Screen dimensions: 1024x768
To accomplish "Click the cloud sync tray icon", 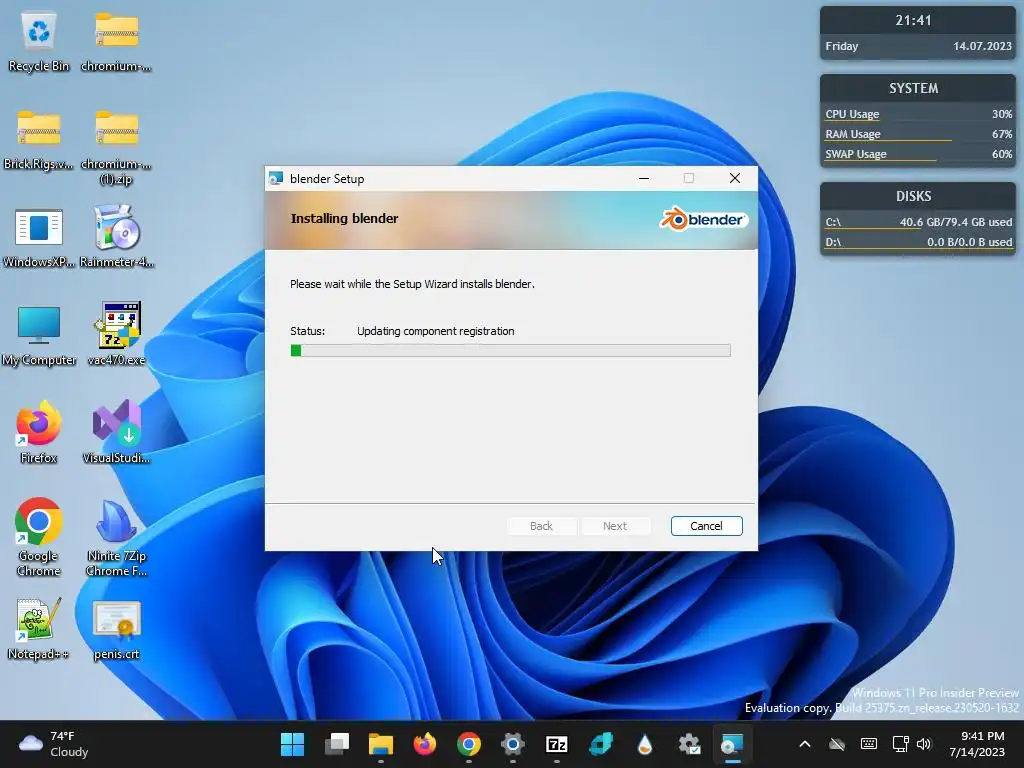I will (837, 744).
